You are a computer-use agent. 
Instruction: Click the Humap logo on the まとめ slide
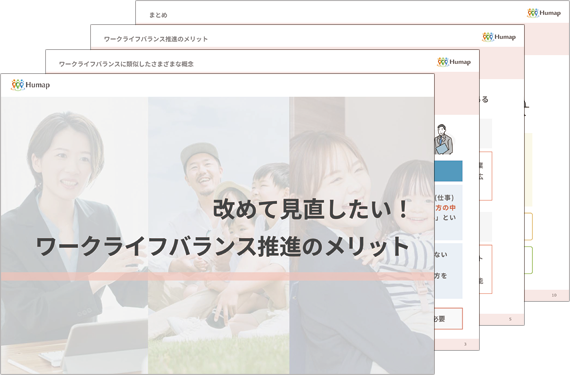click(x=544, y=13)
